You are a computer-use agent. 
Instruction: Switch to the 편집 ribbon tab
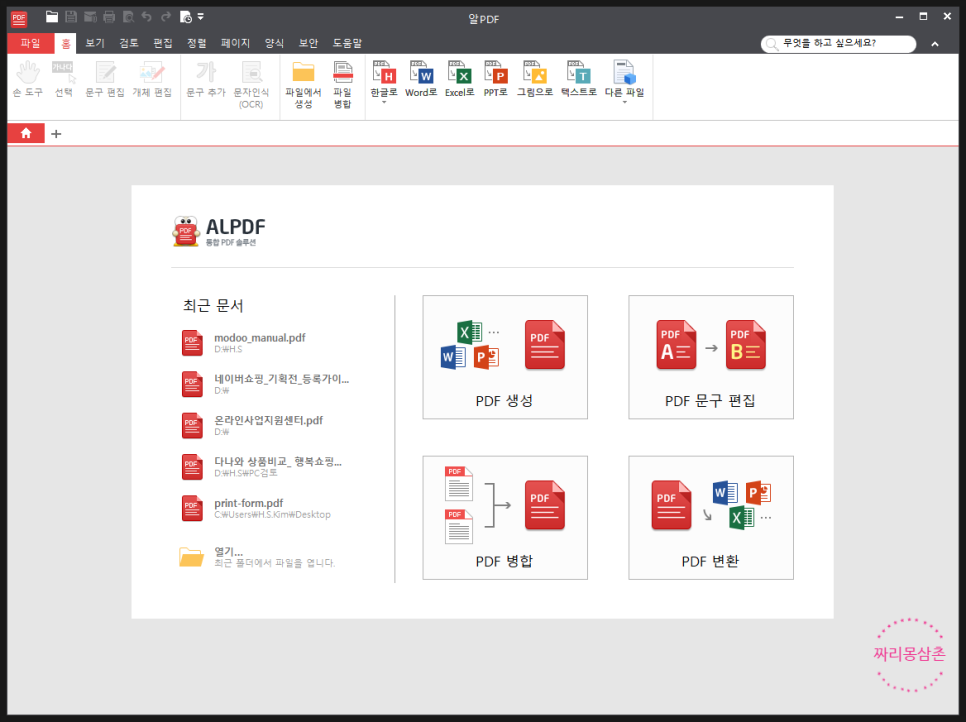coord(163,43)
